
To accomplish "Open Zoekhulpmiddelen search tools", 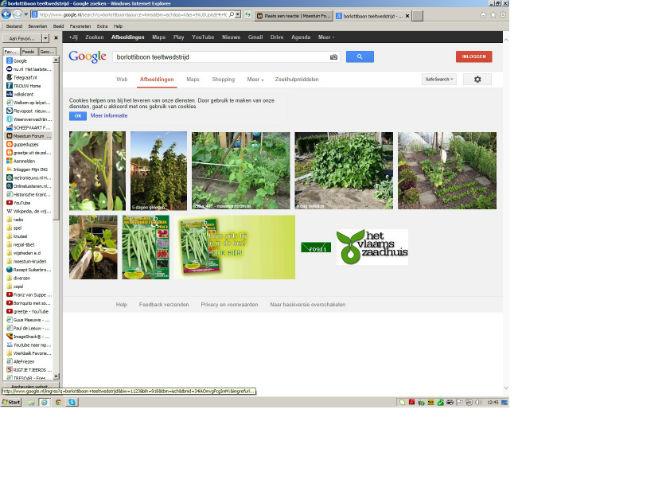I will [297, 79].
